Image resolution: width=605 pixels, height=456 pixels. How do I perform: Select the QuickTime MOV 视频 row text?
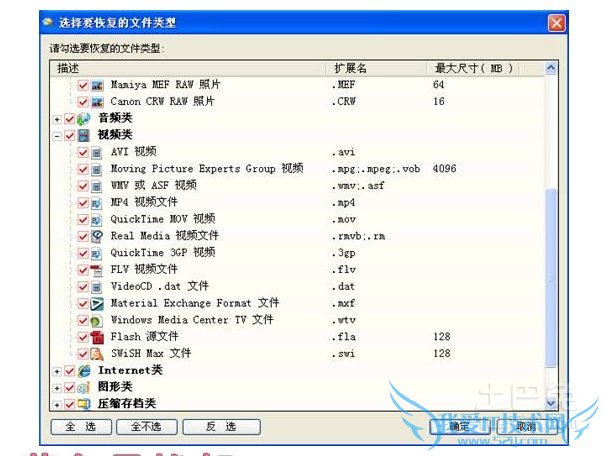tap(163, 219)
